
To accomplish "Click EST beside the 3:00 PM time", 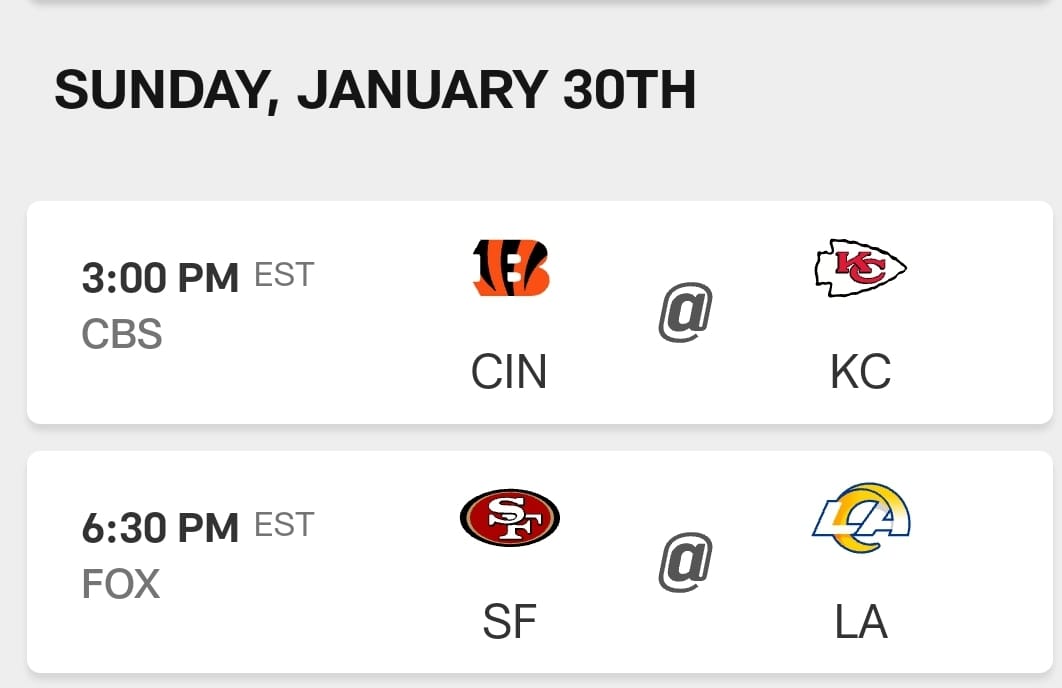I will coord(284,274).
